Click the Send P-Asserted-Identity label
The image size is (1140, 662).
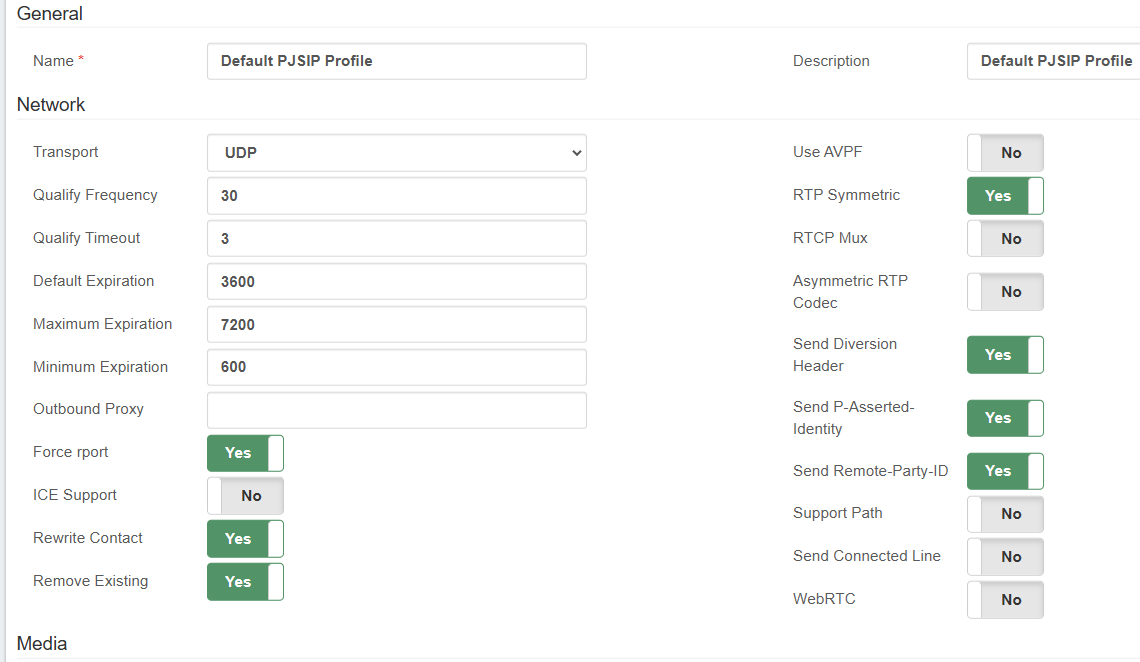(x=854, y=418)
